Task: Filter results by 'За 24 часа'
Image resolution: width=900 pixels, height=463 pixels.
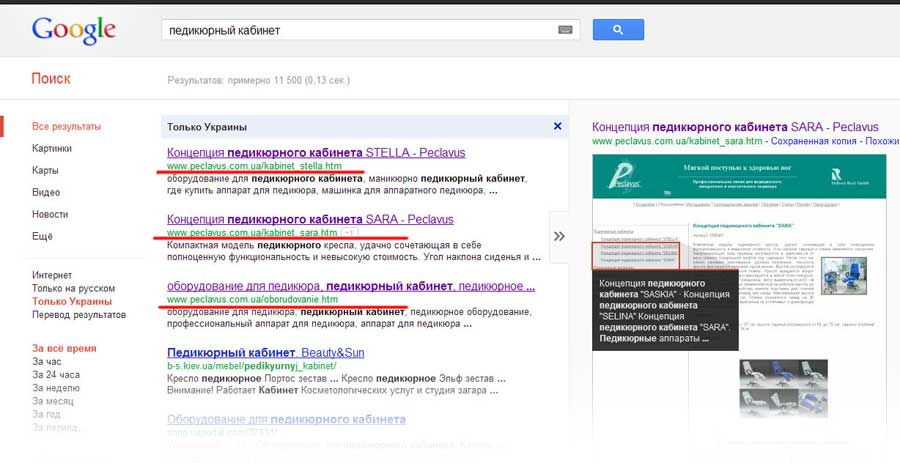Action: (x=56, y=375)
